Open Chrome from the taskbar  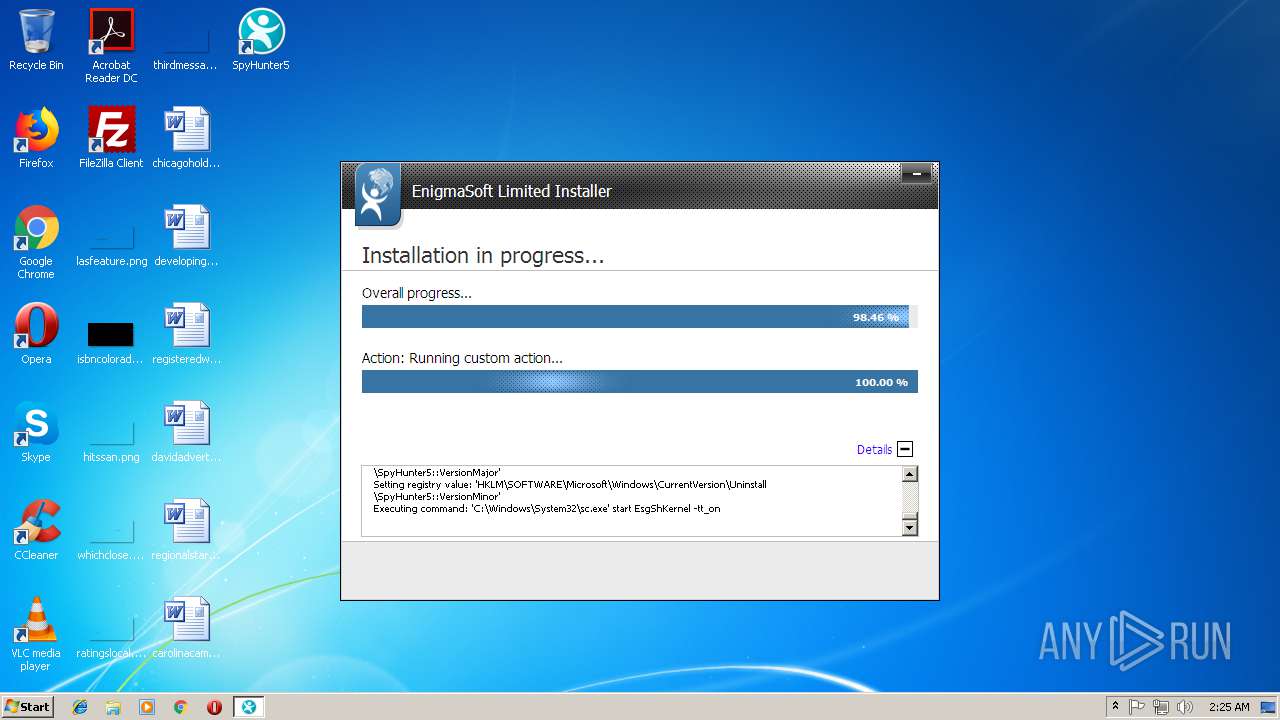(181, 707)
